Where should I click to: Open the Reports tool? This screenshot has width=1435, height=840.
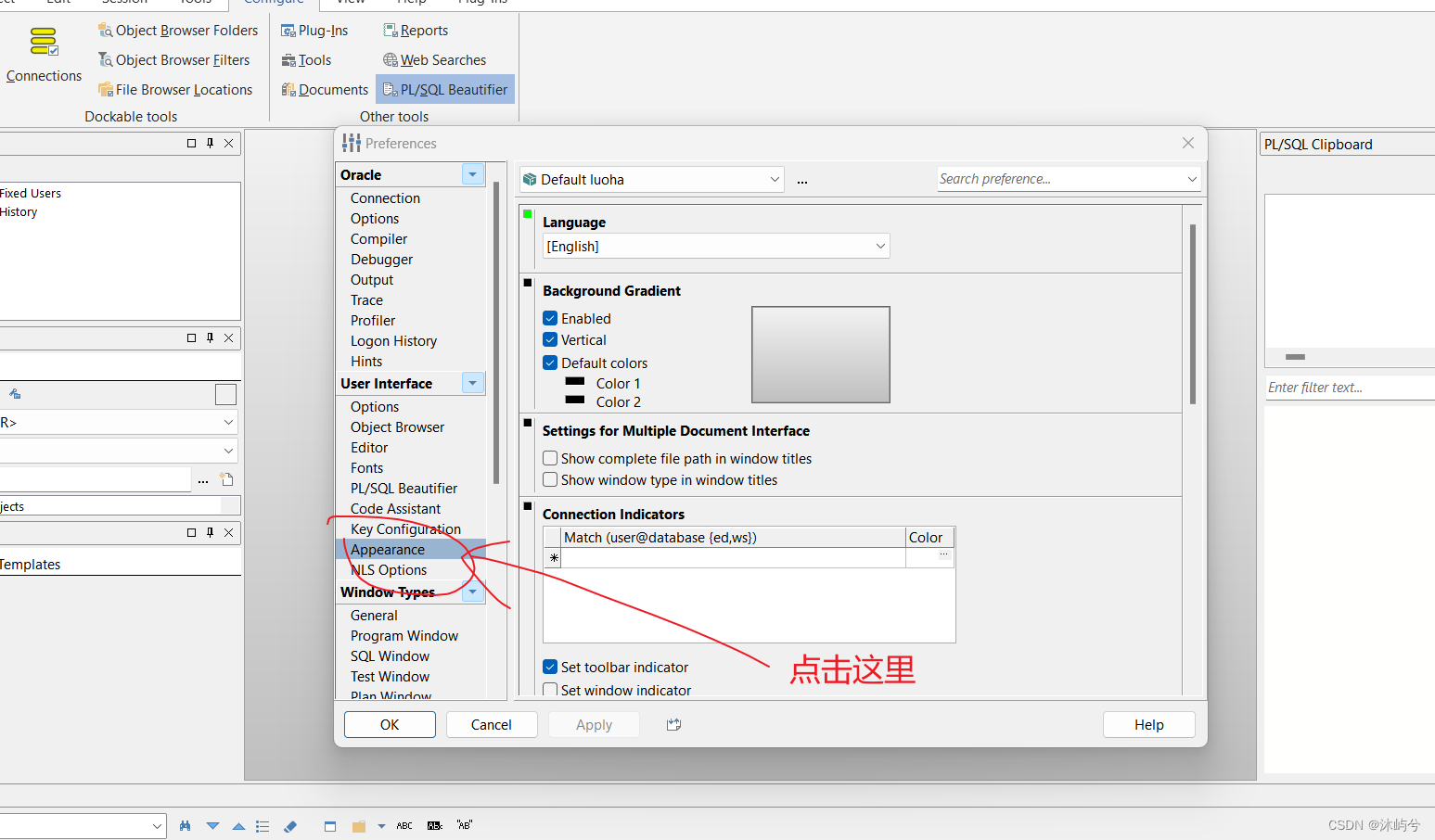pos(416,30)
